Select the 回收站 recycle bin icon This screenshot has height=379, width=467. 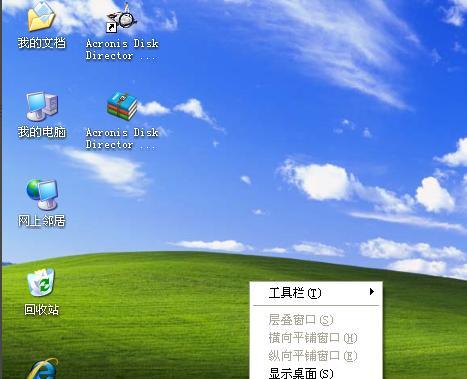point(41,282)
